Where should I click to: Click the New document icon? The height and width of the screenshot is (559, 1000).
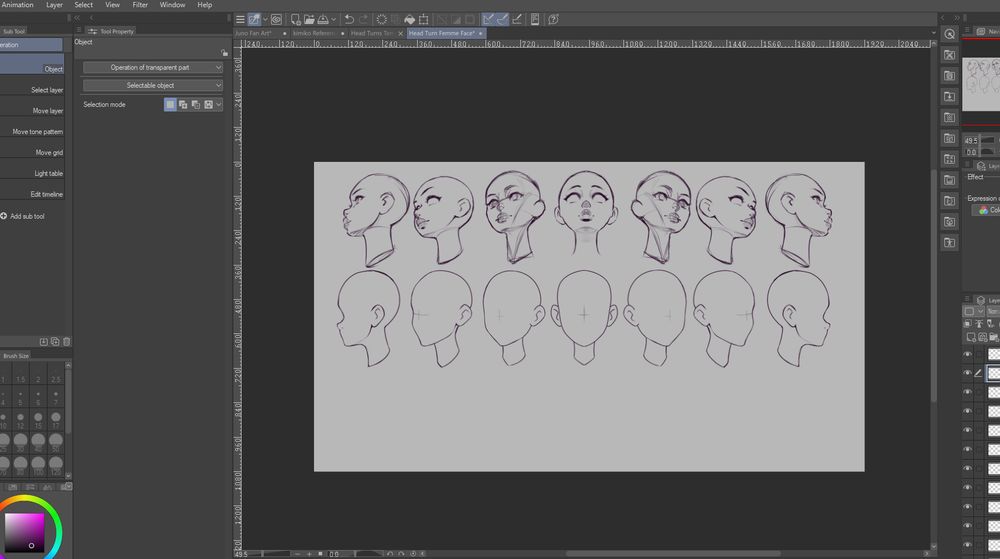(295, 20)
